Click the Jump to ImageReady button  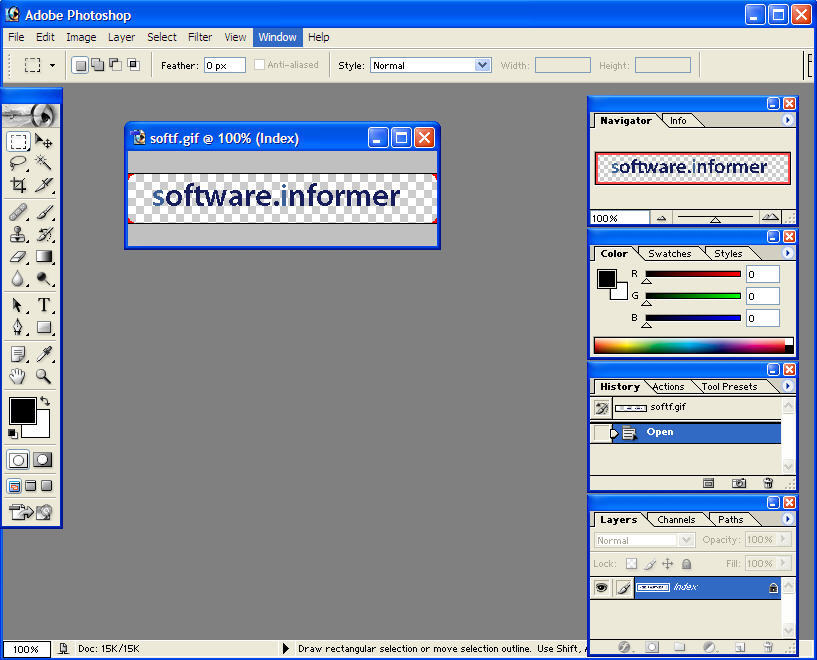pyautogui.click(x=31, y=512)
